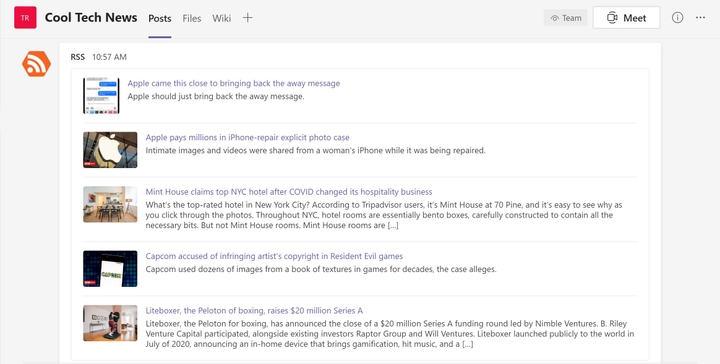Switch to the Posts tab

click(x=160, y=18)
